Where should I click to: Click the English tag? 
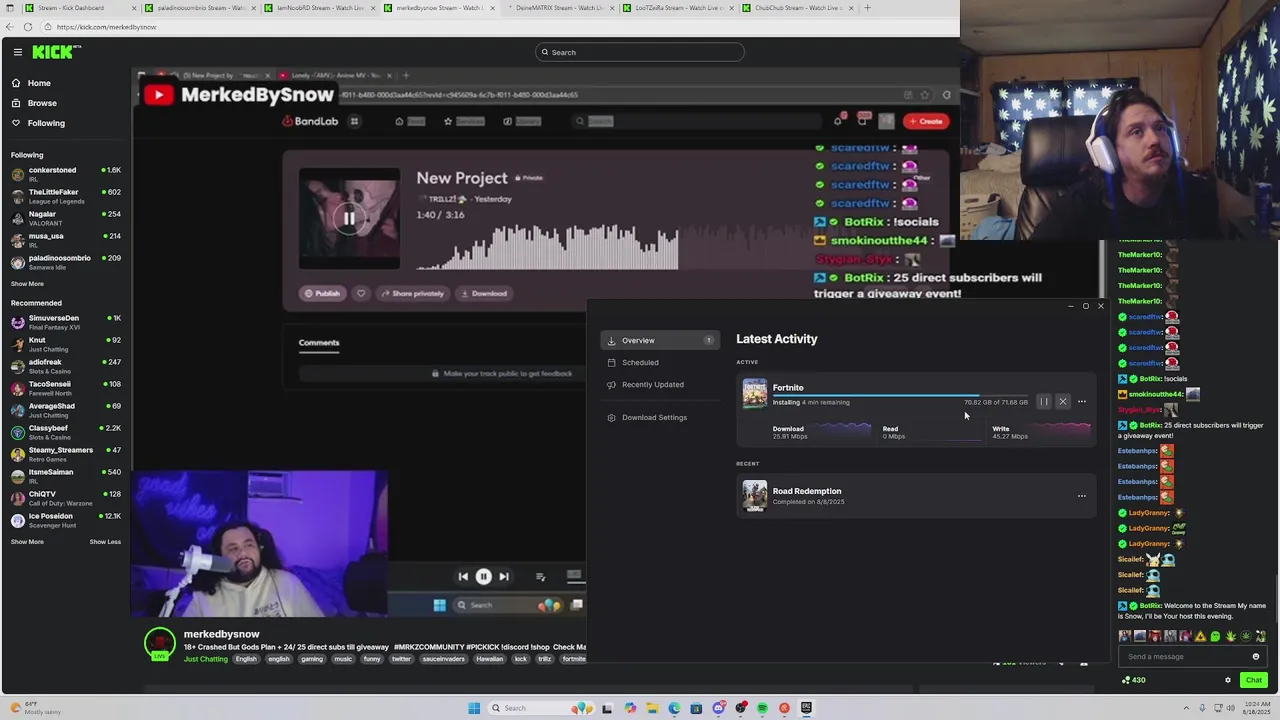pos(245,659)
